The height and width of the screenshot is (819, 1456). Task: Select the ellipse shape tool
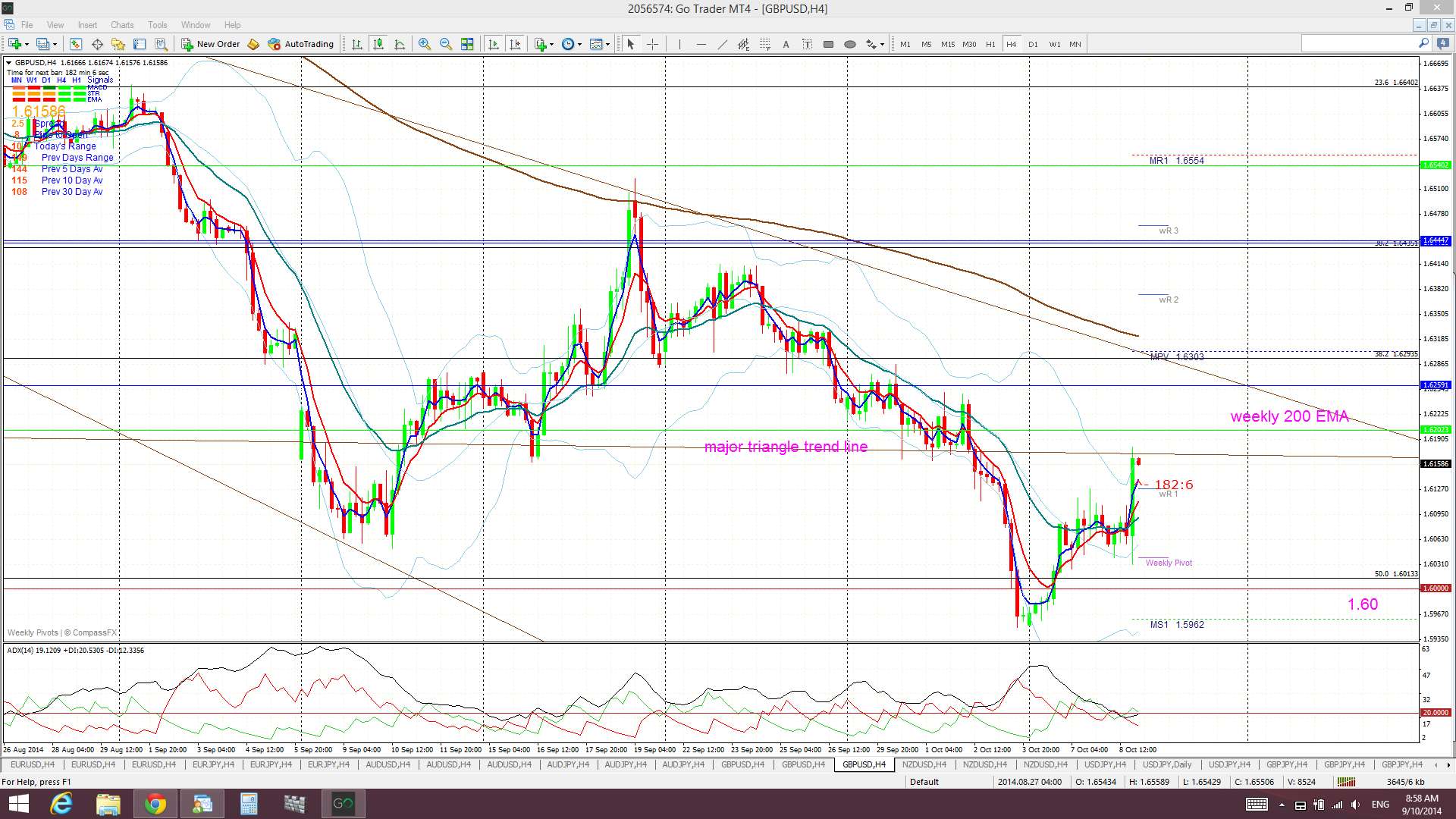[x=850, y=44]
